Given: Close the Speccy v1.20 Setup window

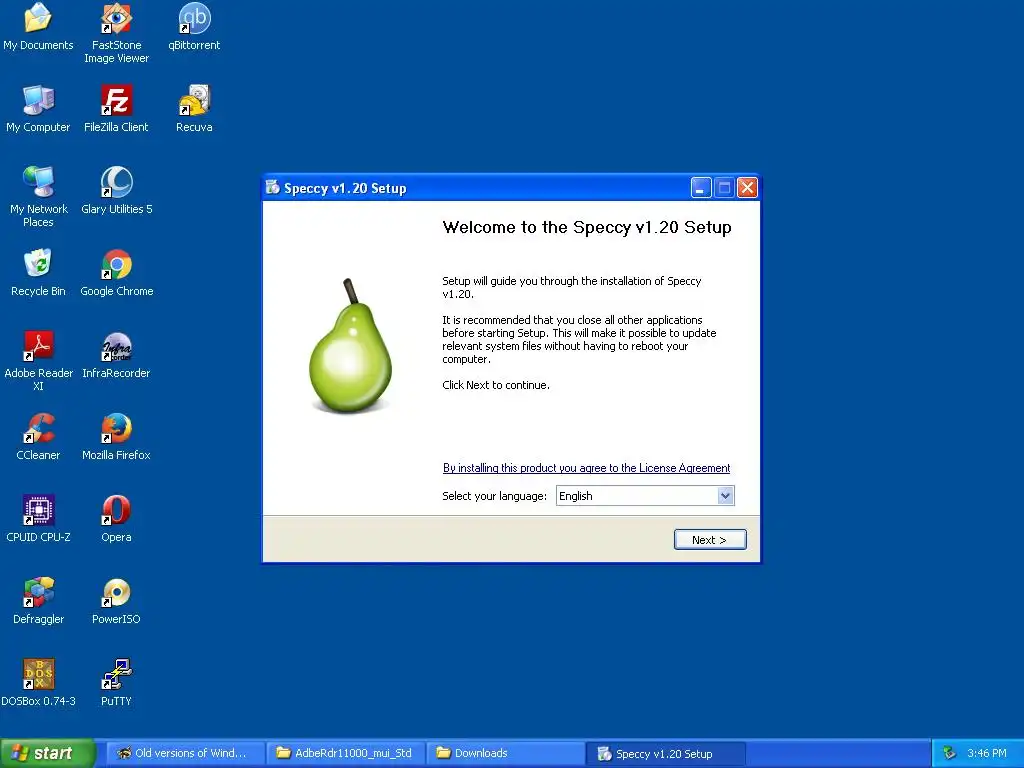Looking at the screenshot, I should click(x=747, y=188).
